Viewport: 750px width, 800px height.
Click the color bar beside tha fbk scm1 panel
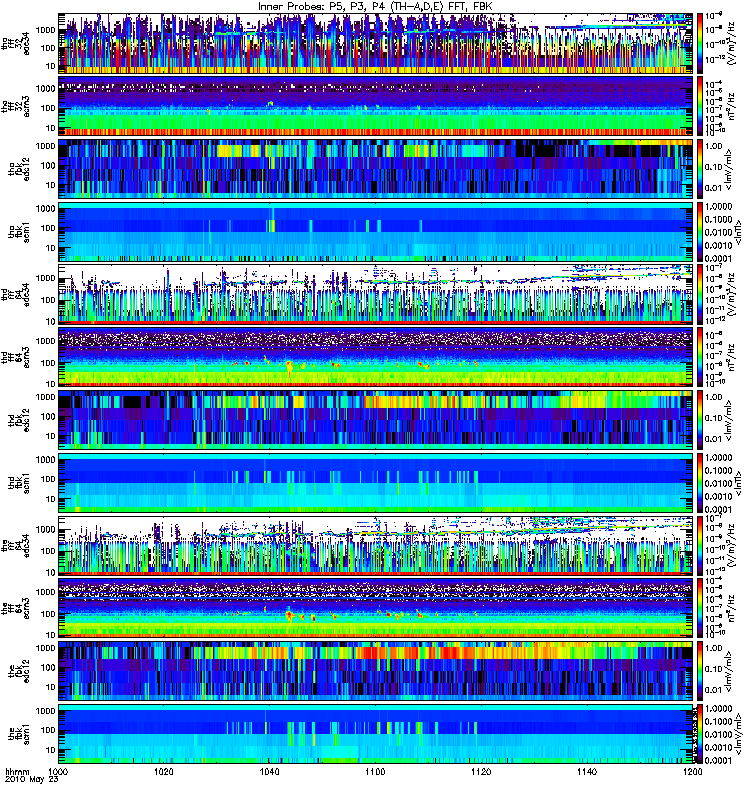tap(700, 232)
